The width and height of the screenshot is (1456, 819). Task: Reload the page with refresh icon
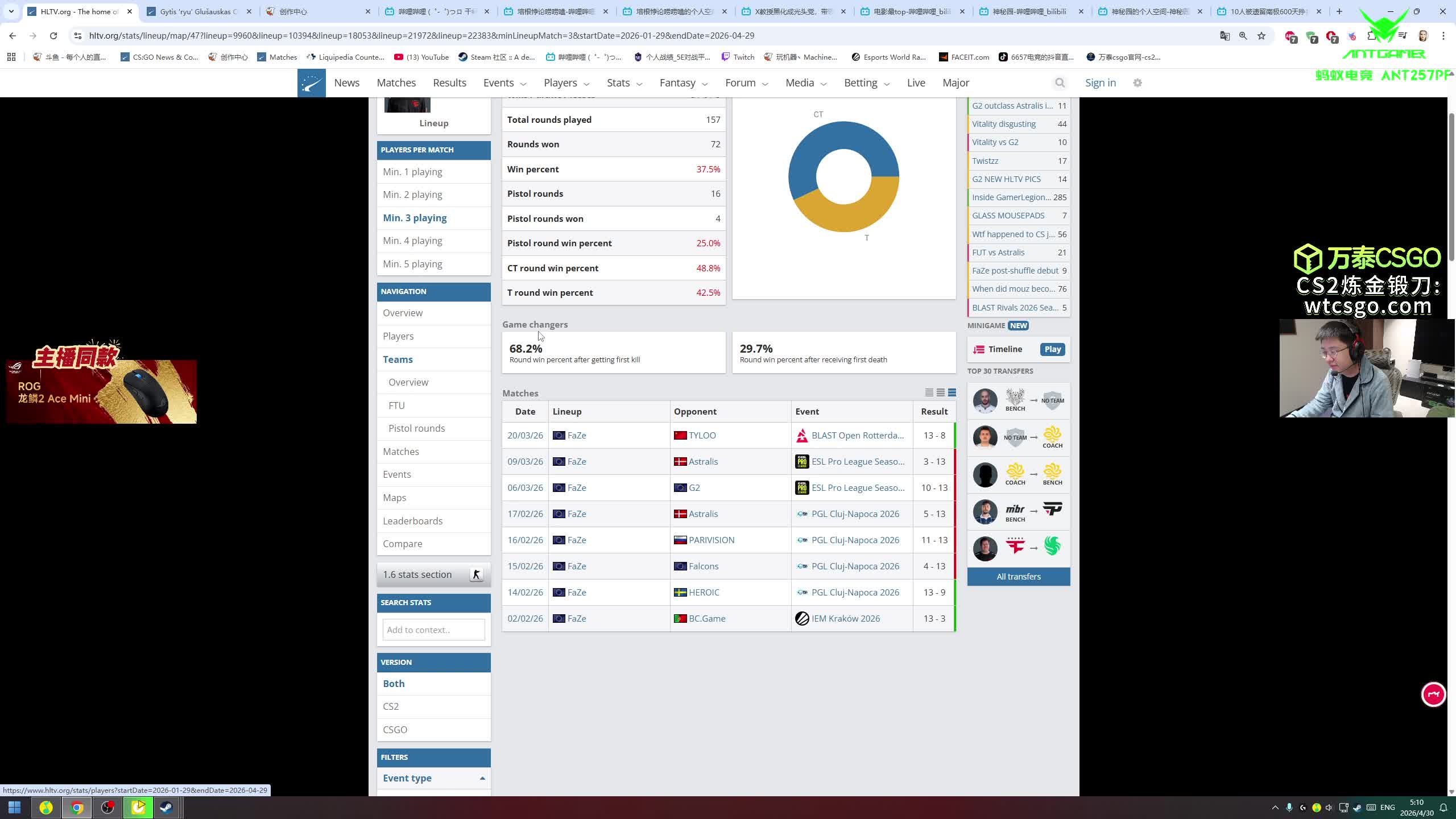53,36
